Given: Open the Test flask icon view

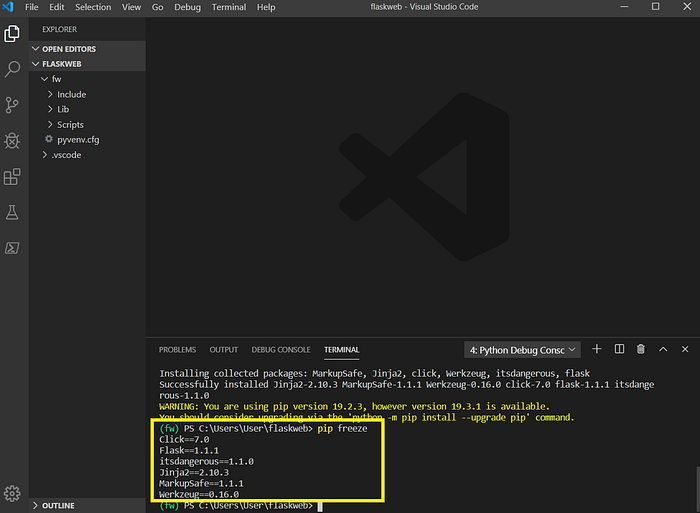Looking at the screenshot, I should (x=12, y=213).
